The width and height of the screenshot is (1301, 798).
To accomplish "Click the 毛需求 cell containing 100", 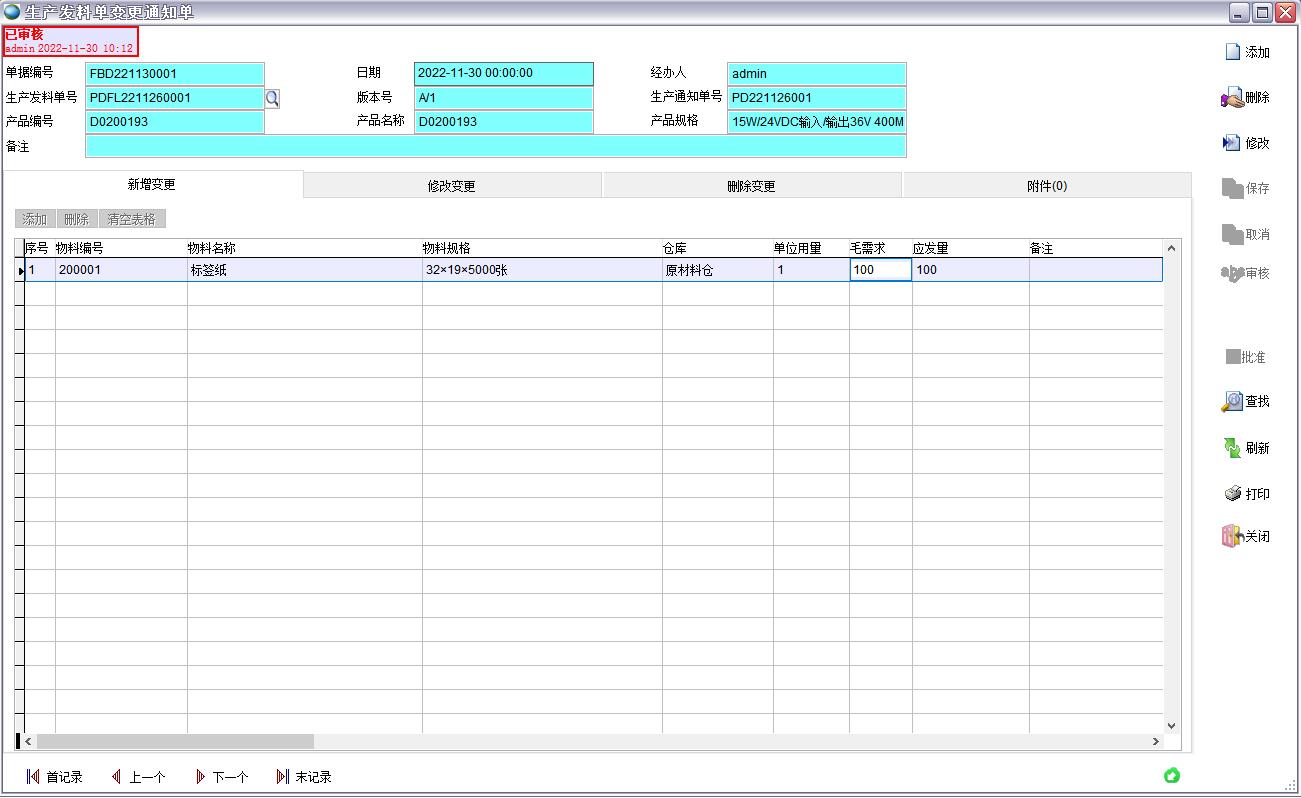I will [x=879, y=270].
